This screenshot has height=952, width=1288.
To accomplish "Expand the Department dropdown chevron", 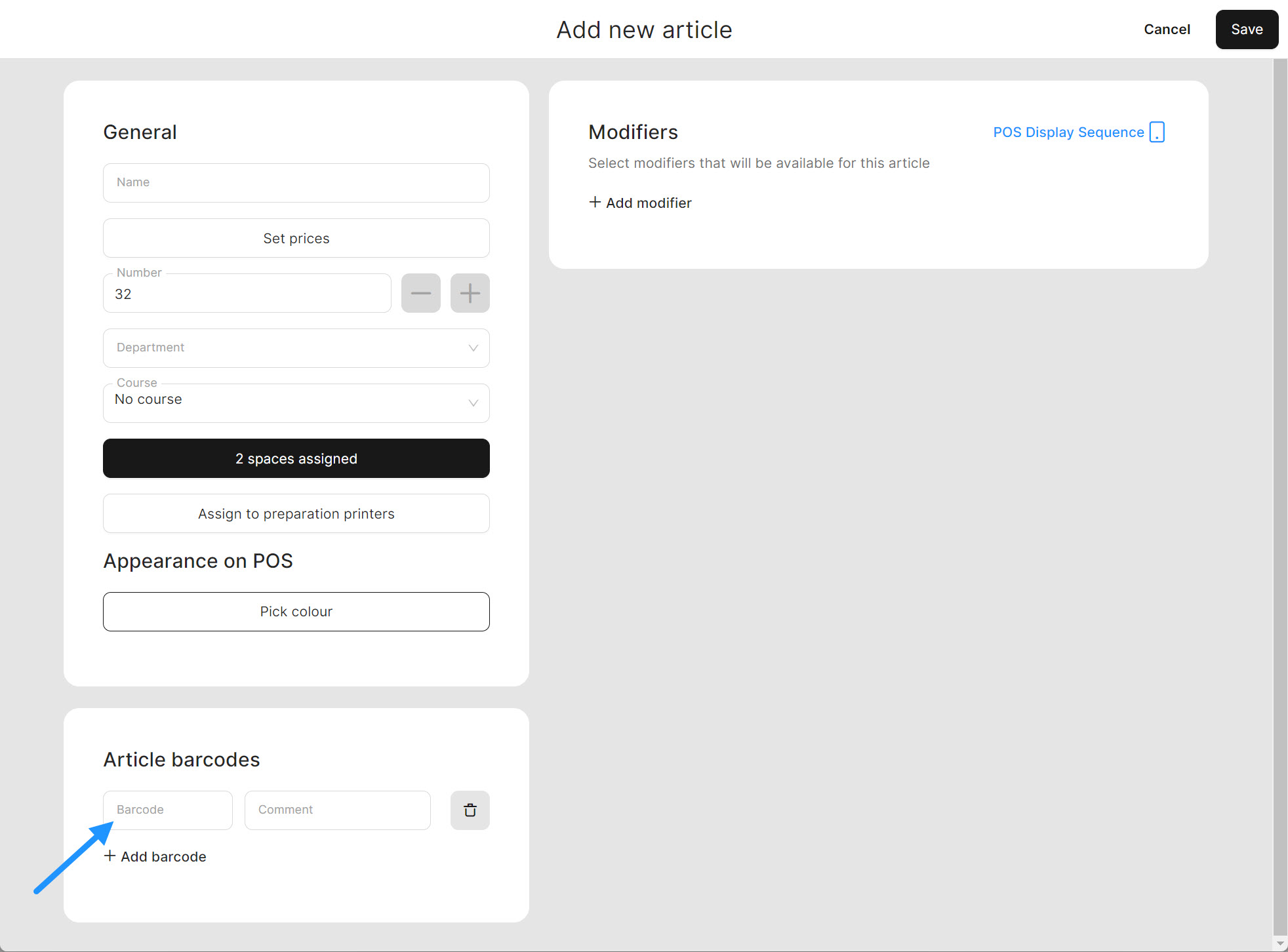I will [x=473, y=348].
